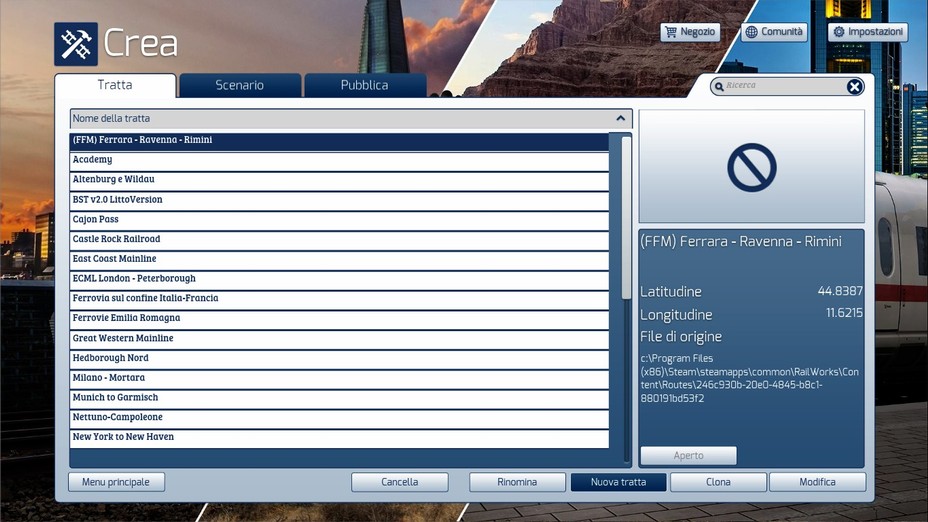Click the File di origine path text
Image resolution: width=928 pixels, height=522 pixels.
click(749, 378)
